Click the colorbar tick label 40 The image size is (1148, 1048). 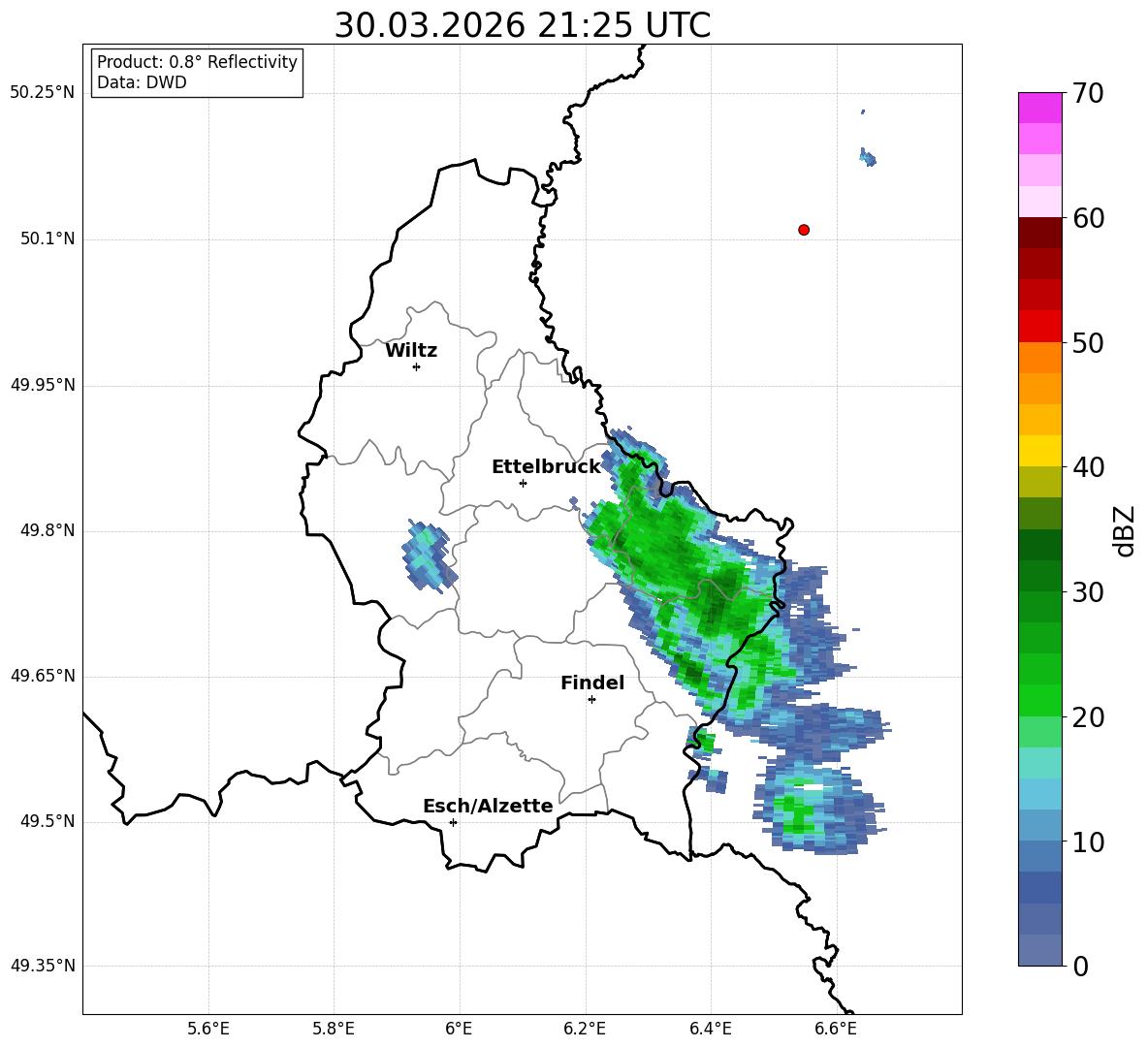(x=1088, y=467)
